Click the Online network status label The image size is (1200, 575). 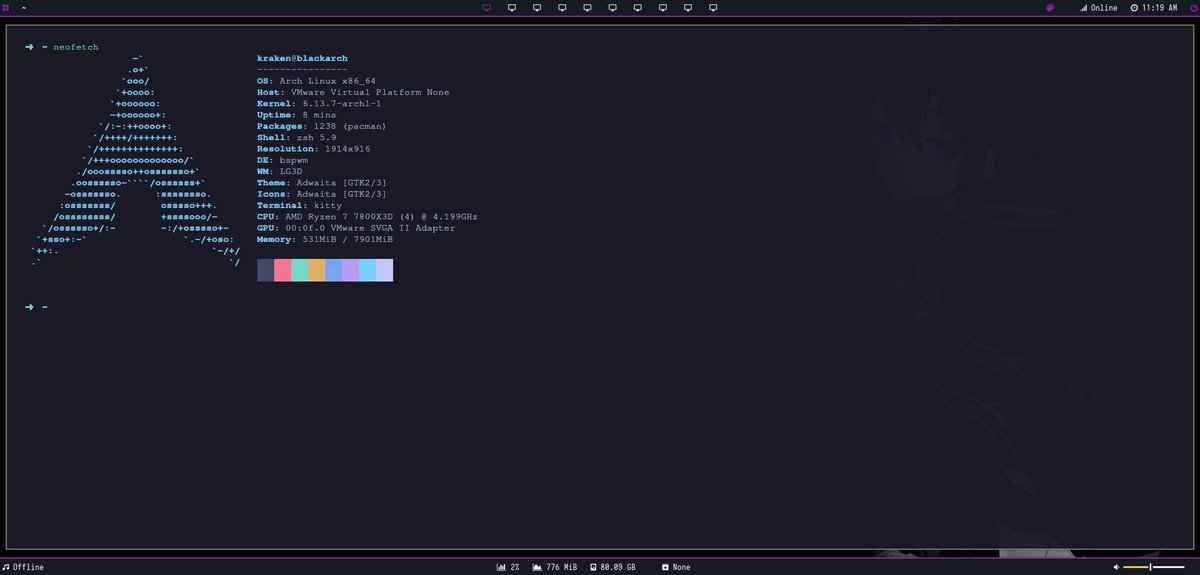[1104, 7]
